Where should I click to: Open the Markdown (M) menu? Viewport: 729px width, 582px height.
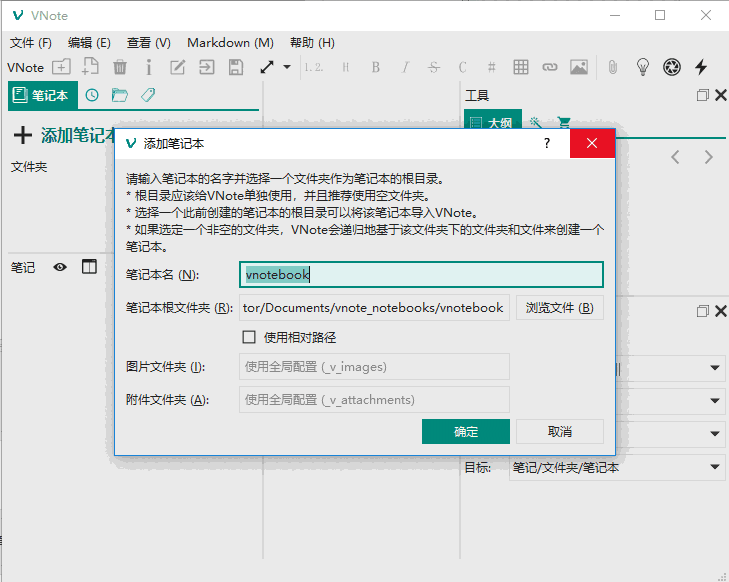pos(230,43)
